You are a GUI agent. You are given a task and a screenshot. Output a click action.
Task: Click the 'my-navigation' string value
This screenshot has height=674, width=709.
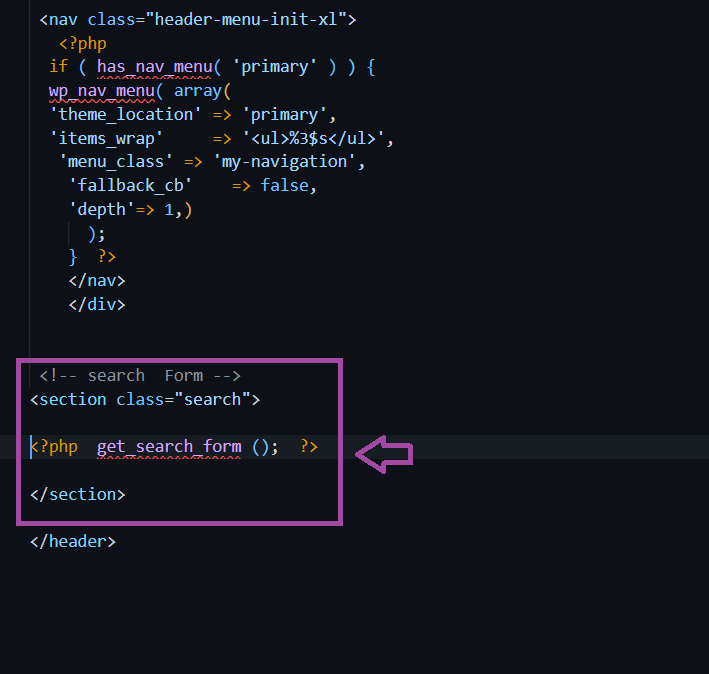click(284, 162)
